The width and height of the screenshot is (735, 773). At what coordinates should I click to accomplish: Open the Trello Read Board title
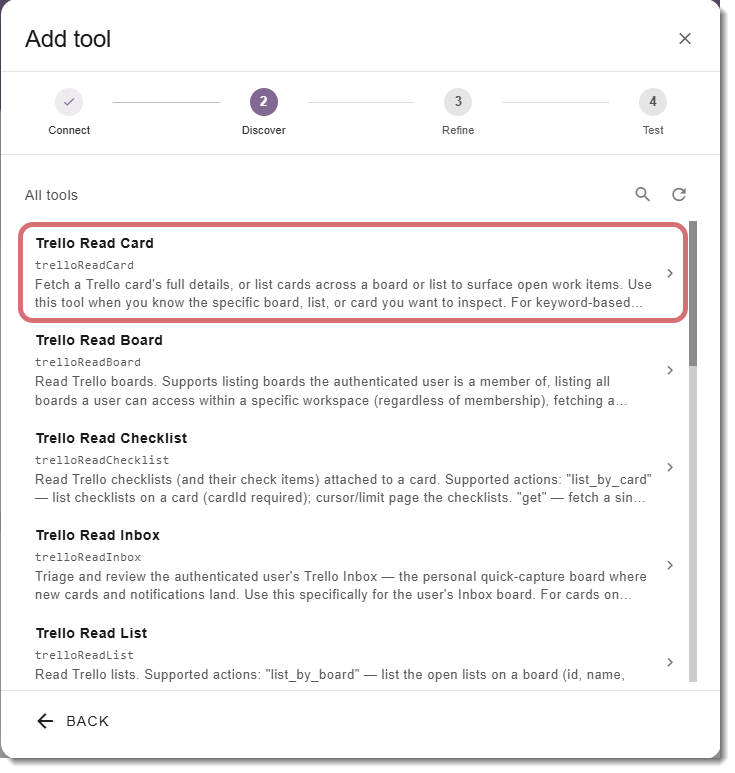(99, 340)
